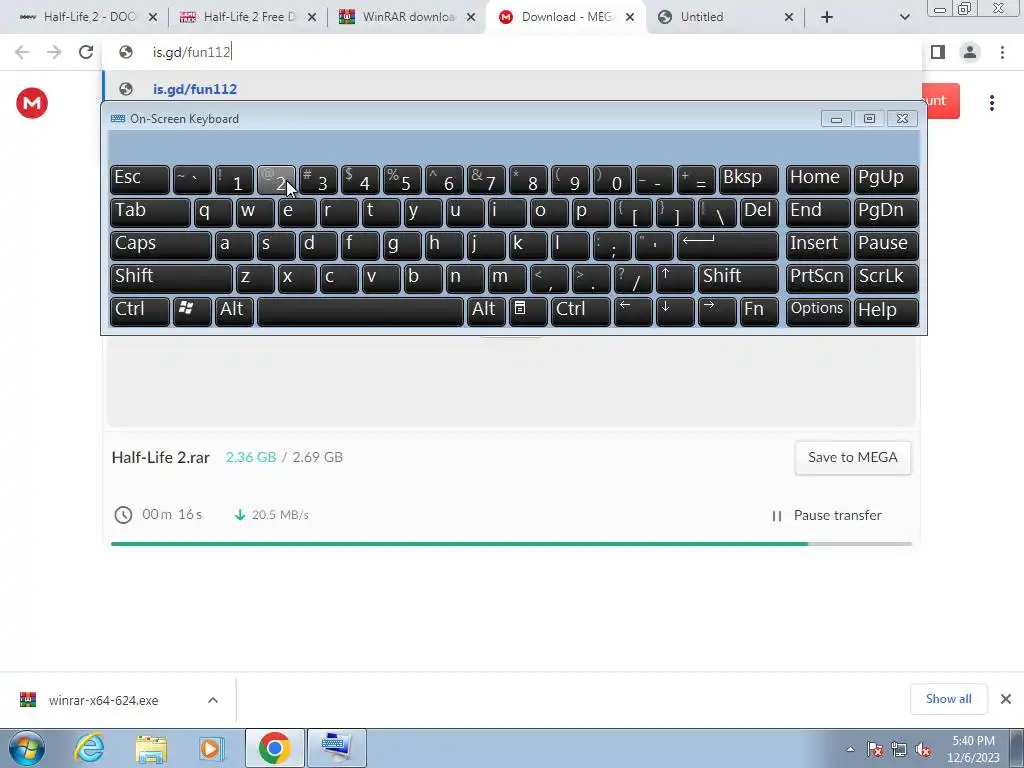The width and height of the screenshot is (1024, 768).
Task: Click the down arrow key
Action: click(x=675, y=312)
